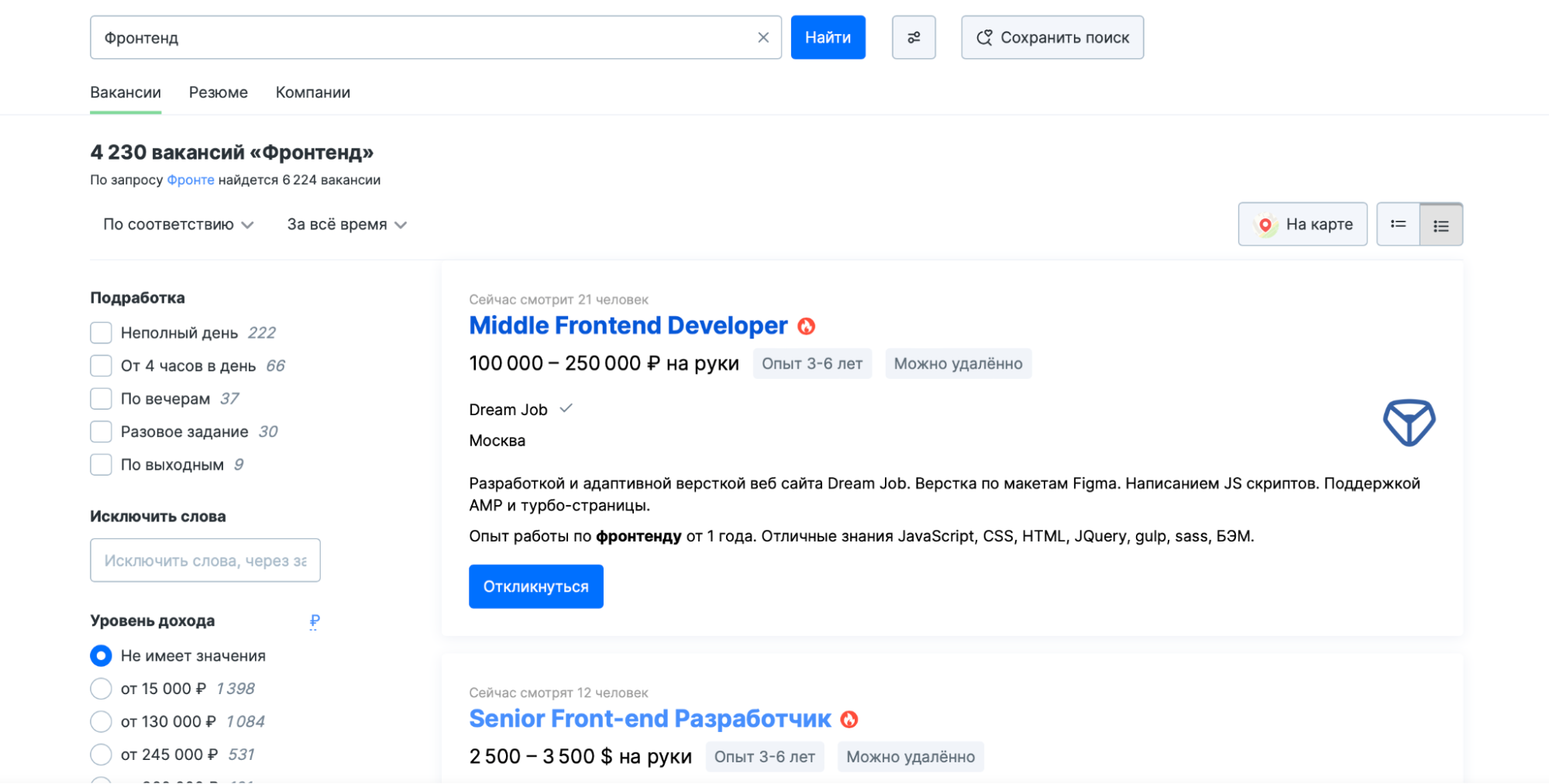Click the fire icon next to Middle Frontend Developer

coord(806,326)
